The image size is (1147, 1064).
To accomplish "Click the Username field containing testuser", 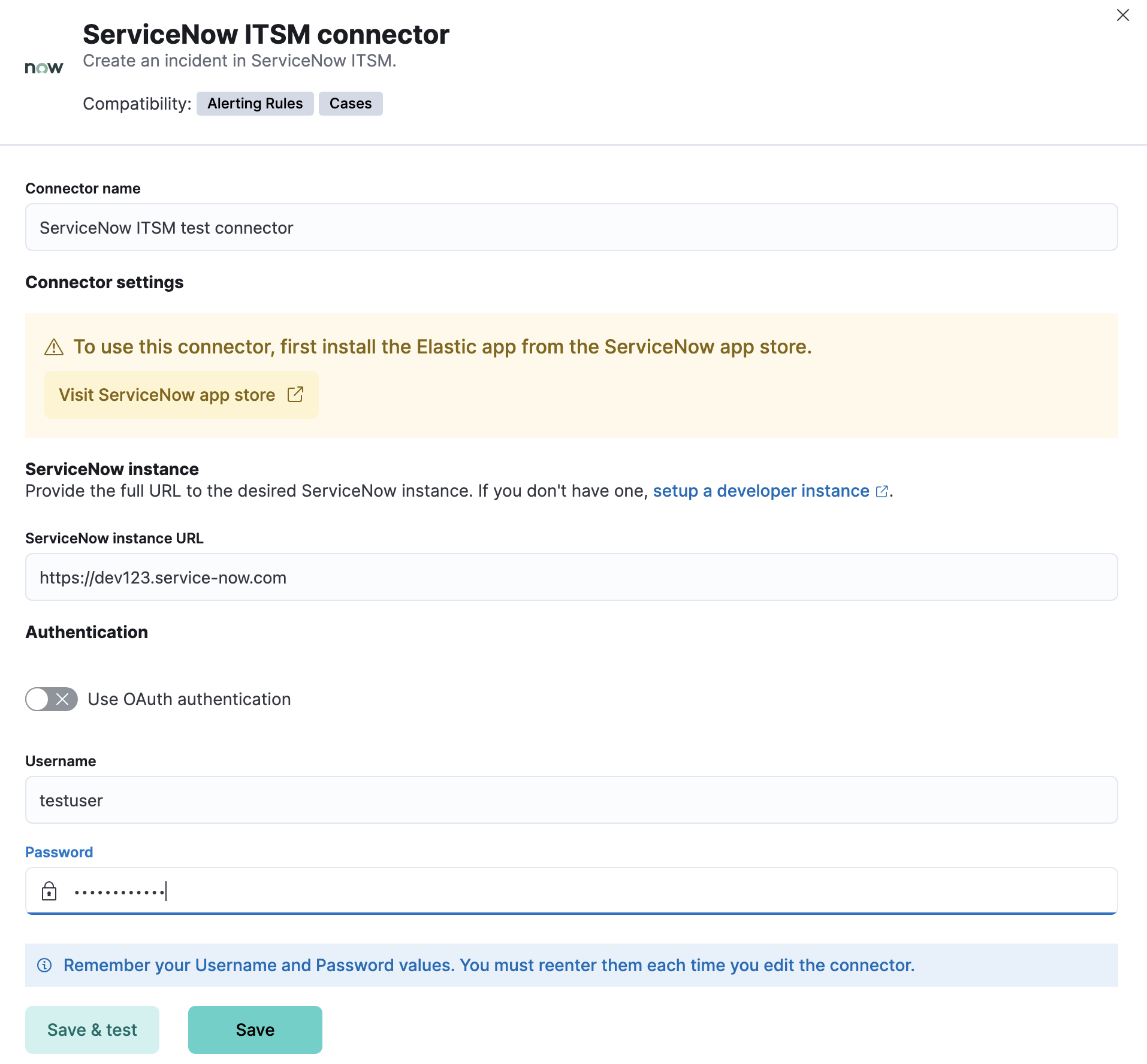I will (x=569, y=800).
